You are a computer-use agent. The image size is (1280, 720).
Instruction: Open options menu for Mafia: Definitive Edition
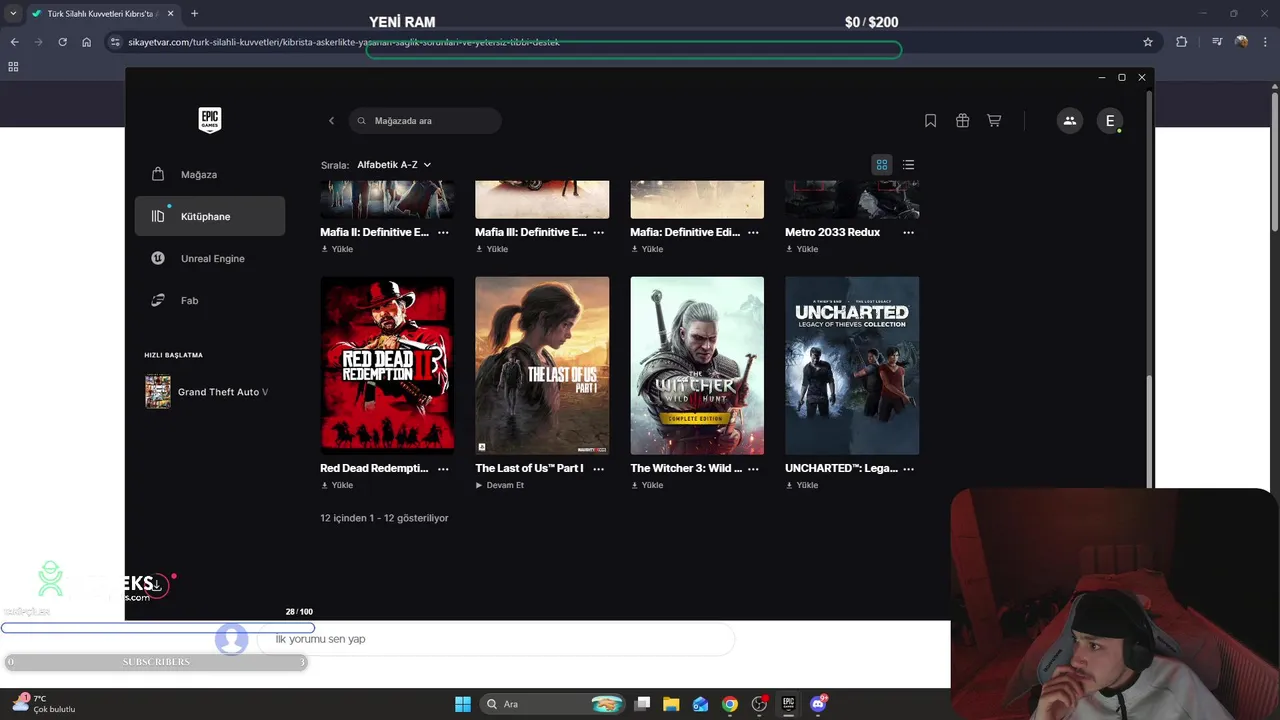753,232
